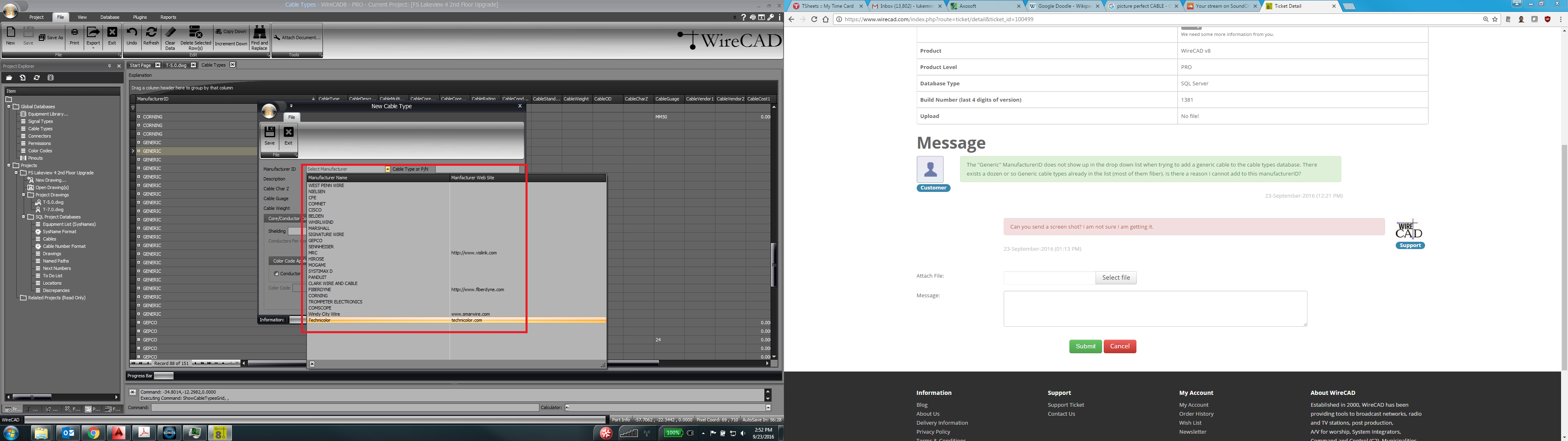
Task: Expand the first CORNING grid row
Action: tap(139, 117)
